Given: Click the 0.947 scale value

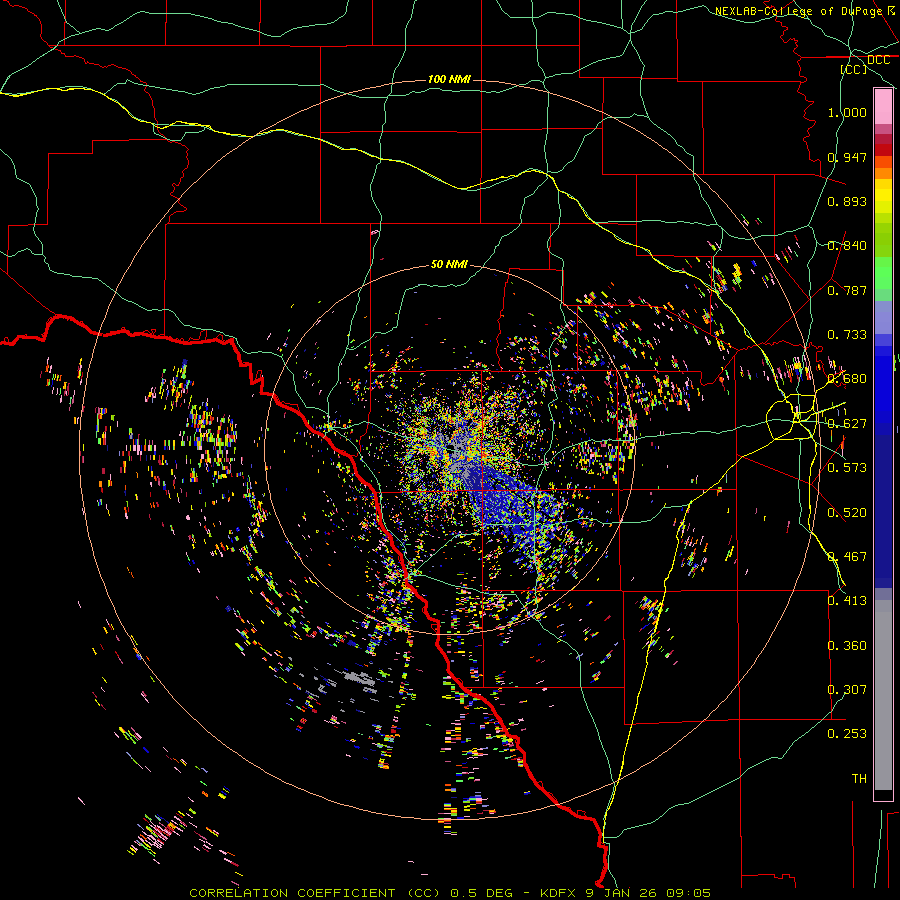Looking at the screenshot, I should [847, 157].
